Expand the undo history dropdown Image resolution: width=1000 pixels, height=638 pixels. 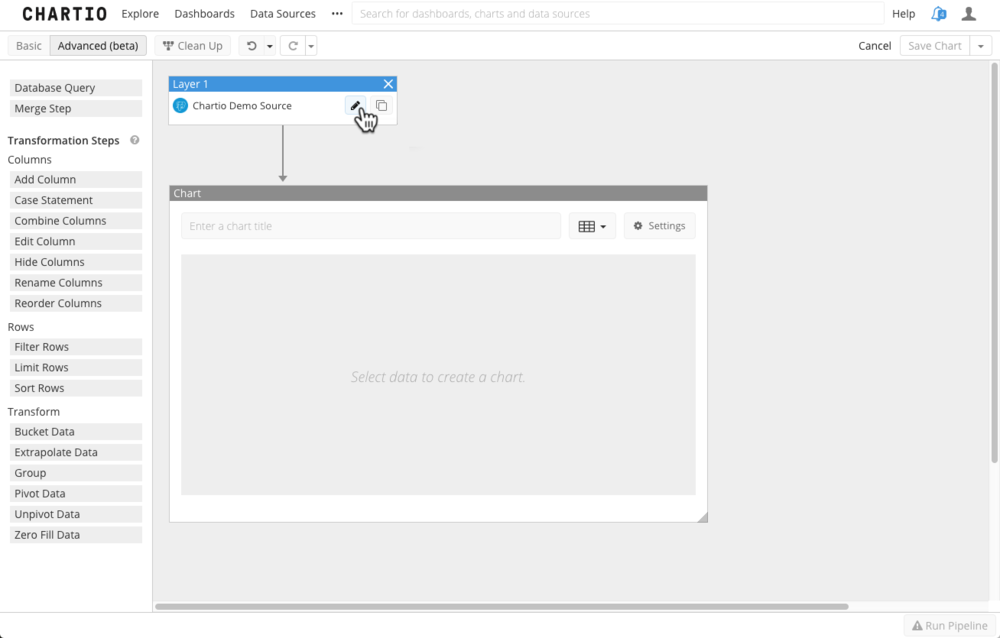tap(270, 46)
